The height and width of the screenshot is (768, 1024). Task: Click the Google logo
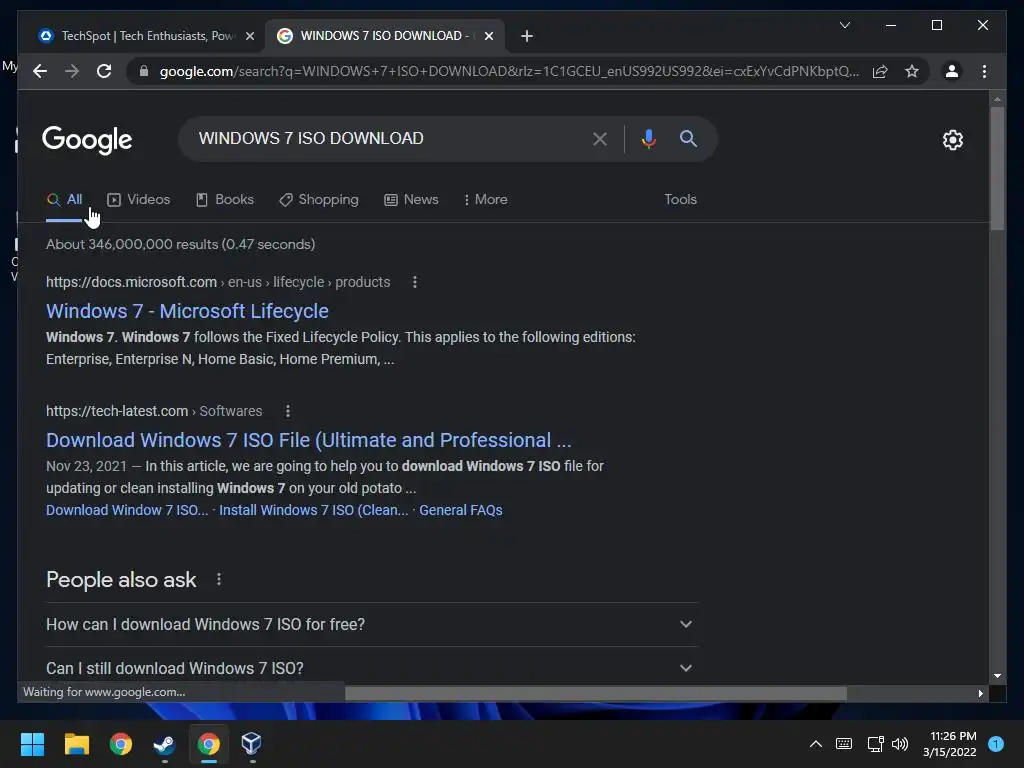click(x=88, y=140)
